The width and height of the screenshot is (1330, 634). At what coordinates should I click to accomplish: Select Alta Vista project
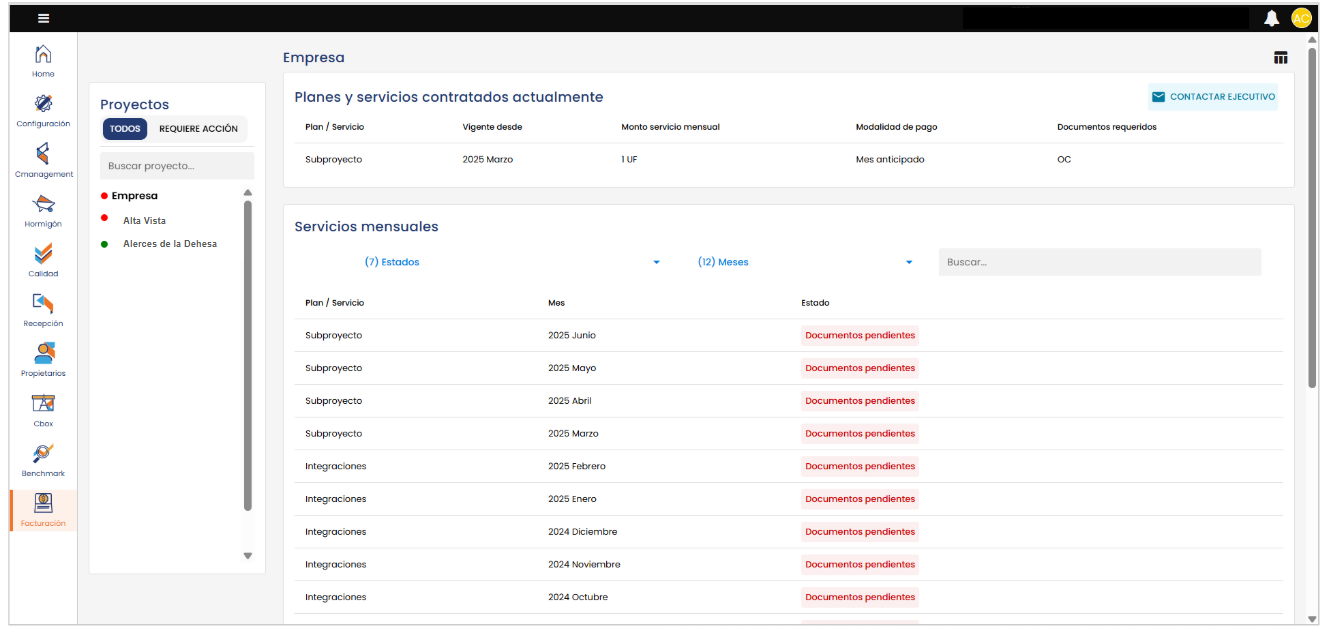point(144,220)
